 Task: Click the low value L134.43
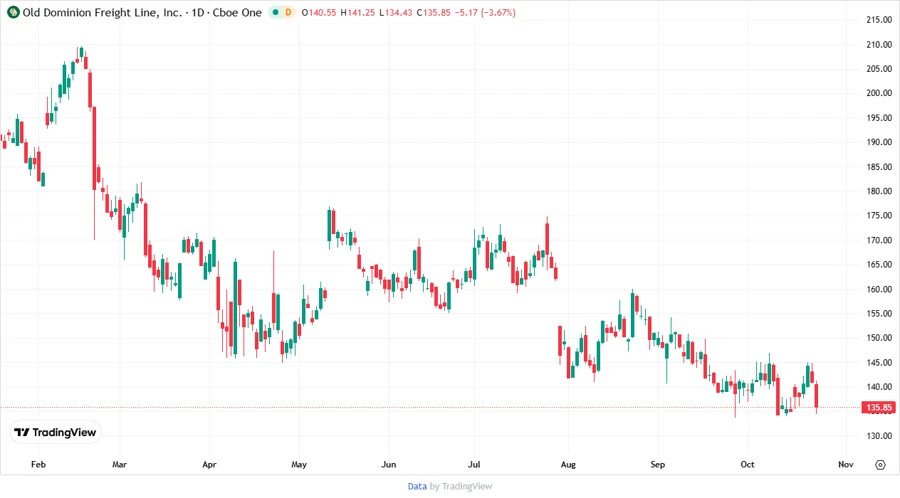[395, 13]
